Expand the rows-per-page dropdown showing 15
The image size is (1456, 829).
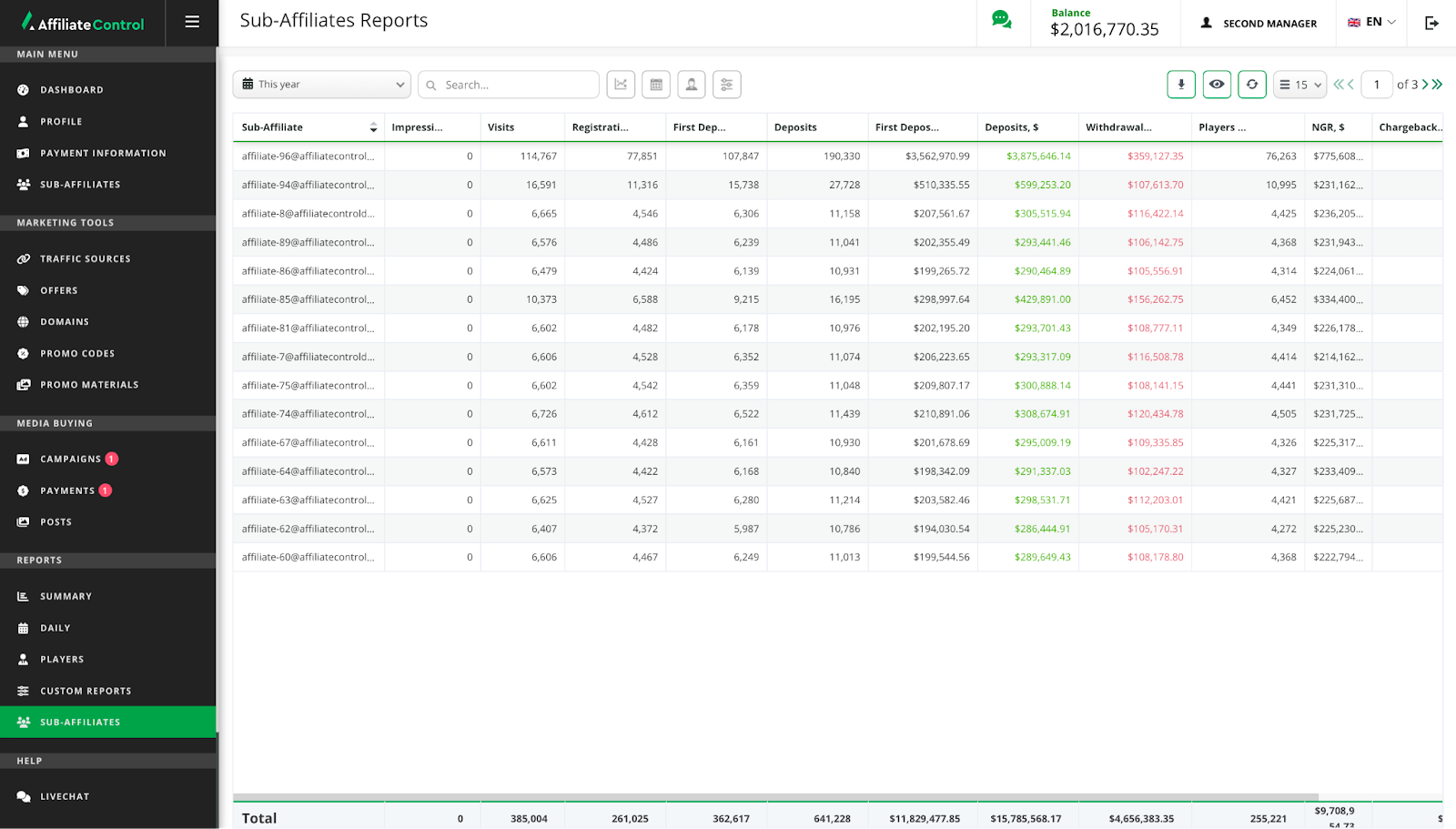coord(1299,85)
